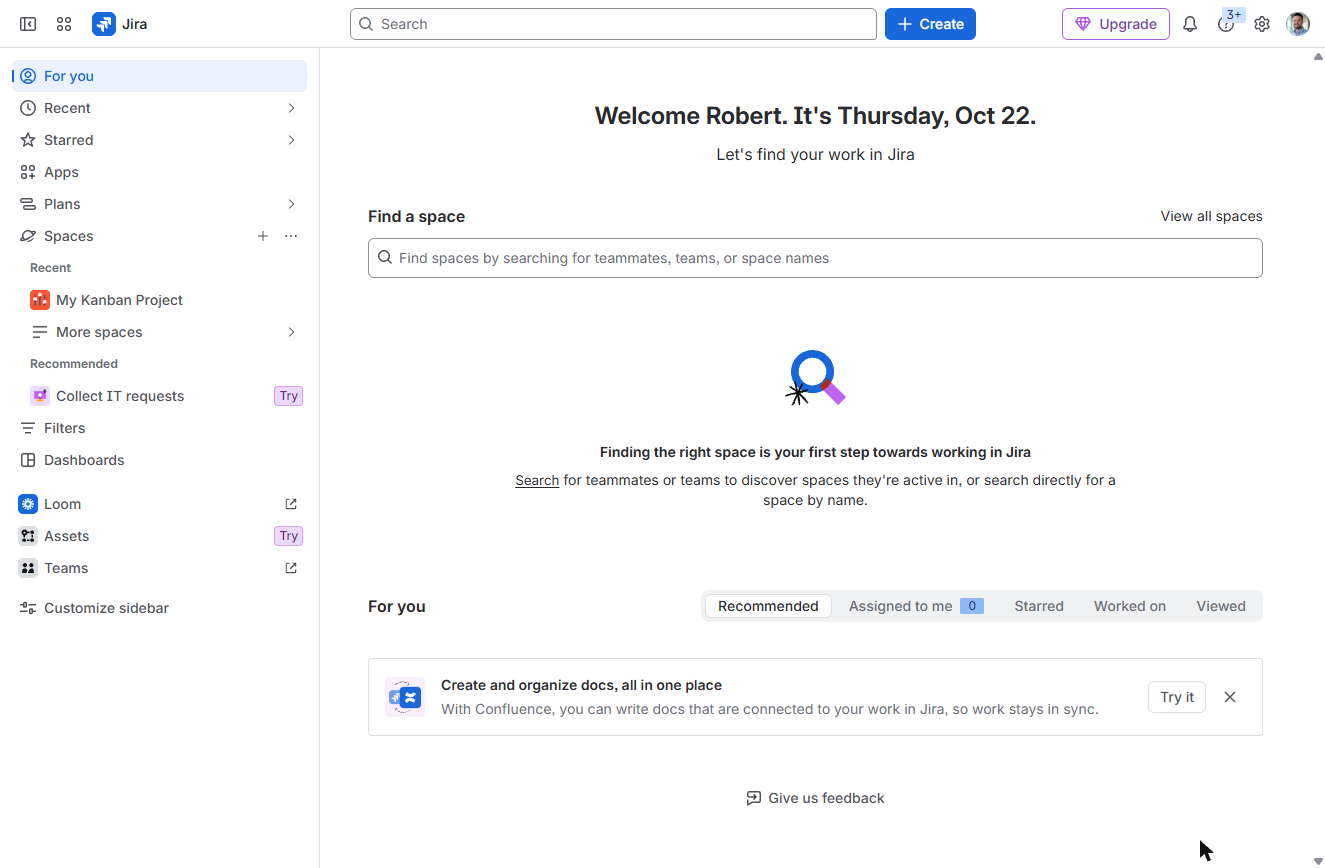This screenshot has height=868, width=1325.
Task: Open Teams from the sidebar
Action: click(159, 568)
